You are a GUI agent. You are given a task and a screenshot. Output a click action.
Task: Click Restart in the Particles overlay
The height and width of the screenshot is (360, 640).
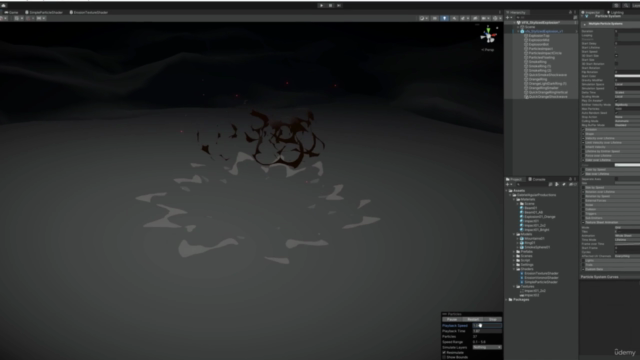tap(473, 320)
